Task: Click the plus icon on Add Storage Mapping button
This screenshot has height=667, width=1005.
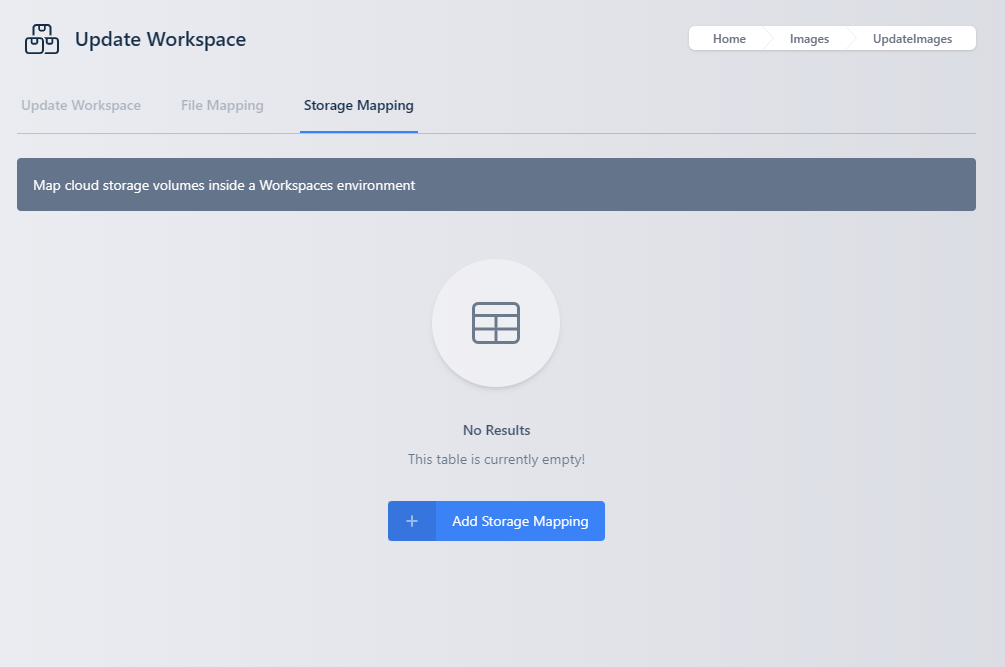Action: [x=412, y=520]
